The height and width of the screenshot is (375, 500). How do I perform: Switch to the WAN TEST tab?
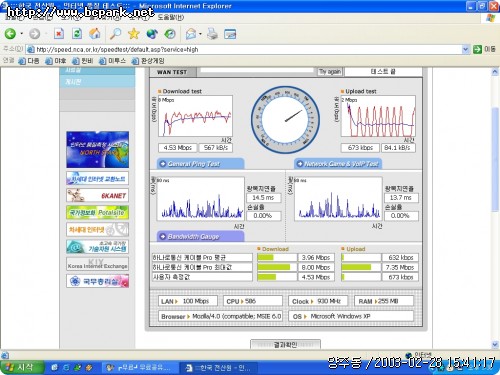172,72
